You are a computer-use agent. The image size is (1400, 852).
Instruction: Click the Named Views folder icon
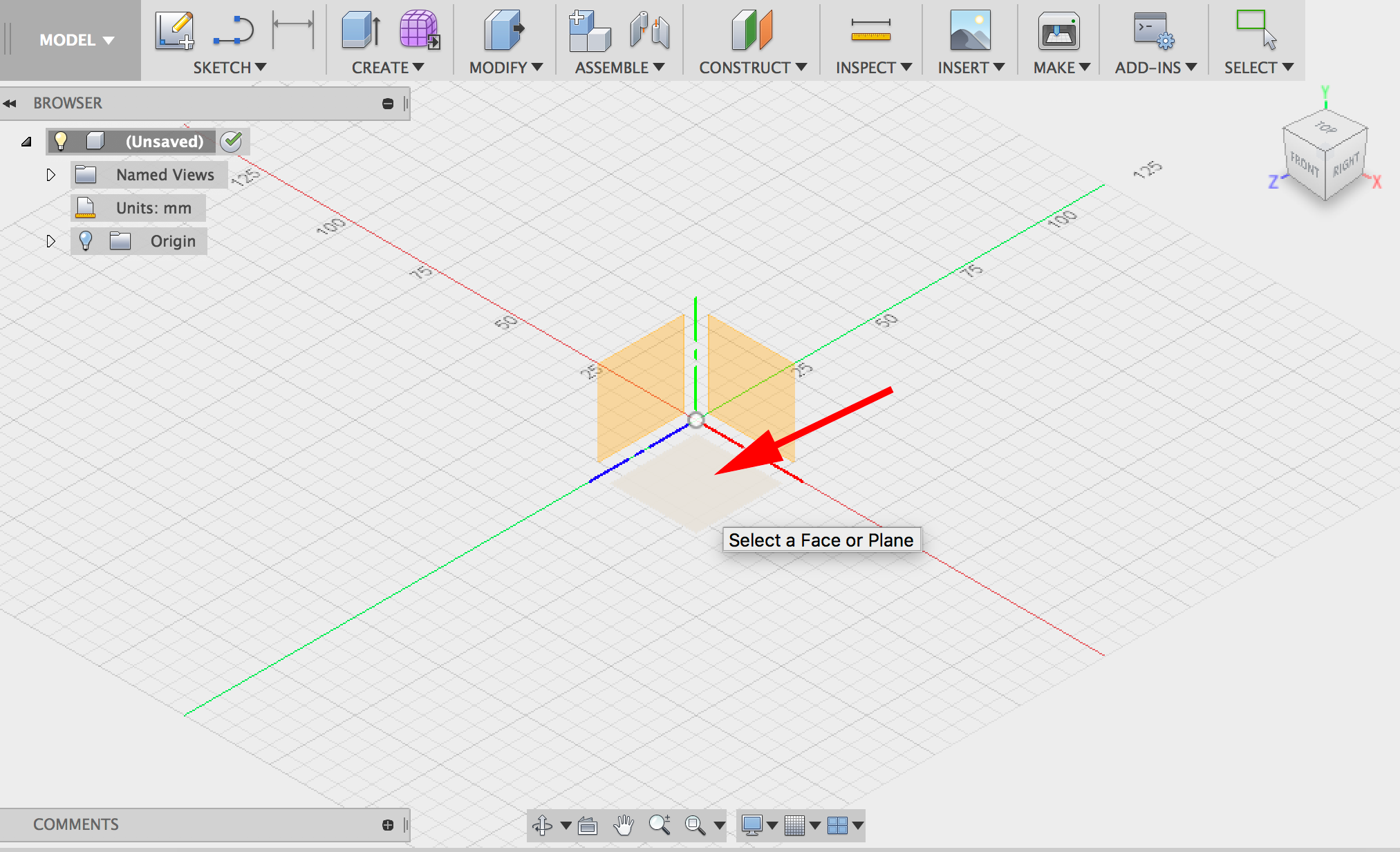coord(86,174)
